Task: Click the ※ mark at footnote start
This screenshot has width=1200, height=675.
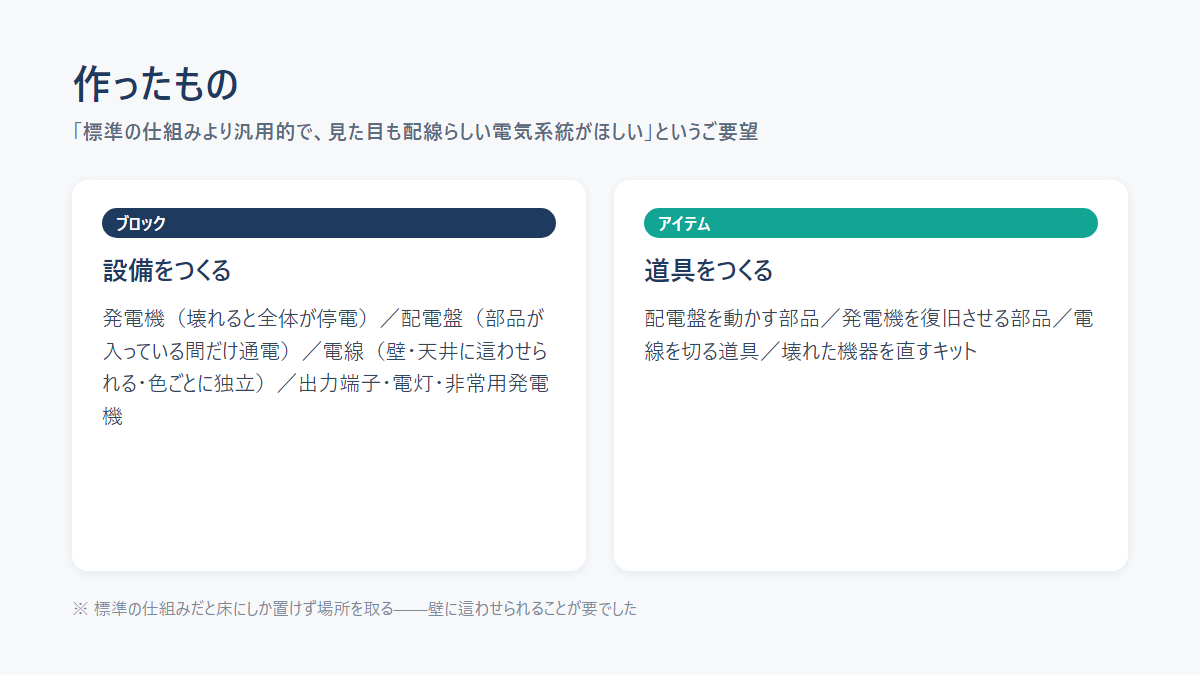Action: [x=80, y=609]
